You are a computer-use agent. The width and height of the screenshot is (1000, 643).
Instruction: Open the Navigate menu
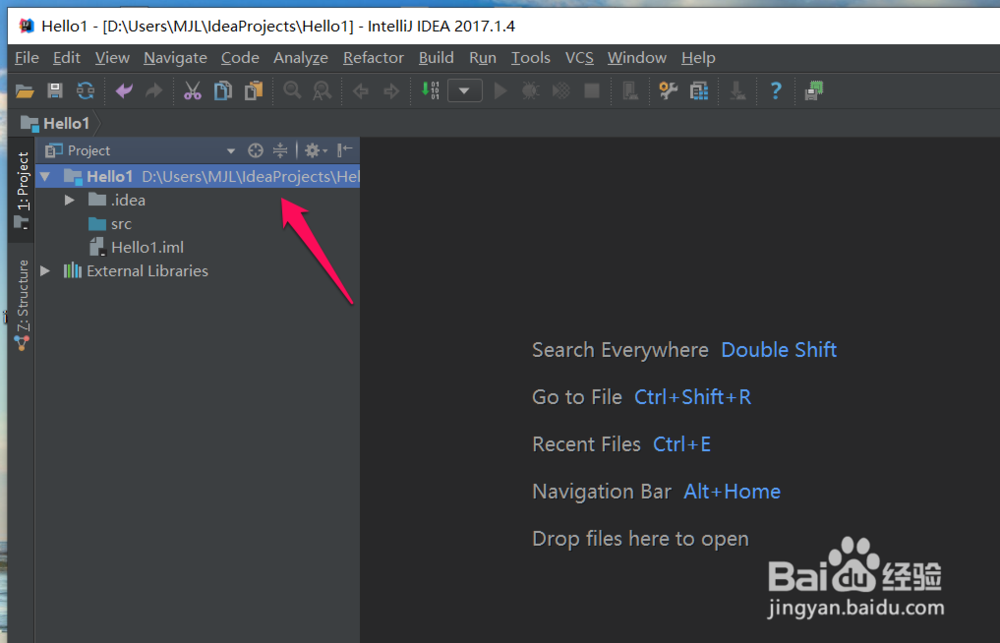coord(175,58)
